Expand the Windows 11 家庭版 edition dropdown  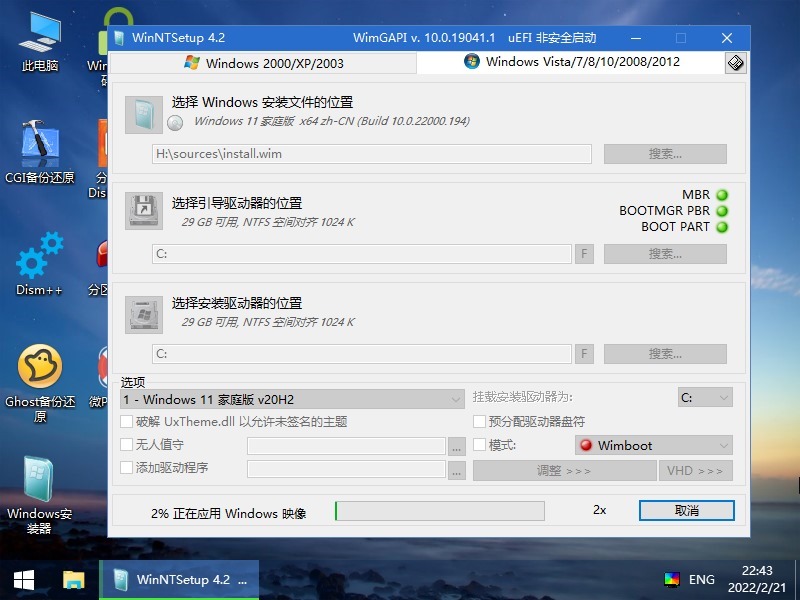[x=291, y=399]
